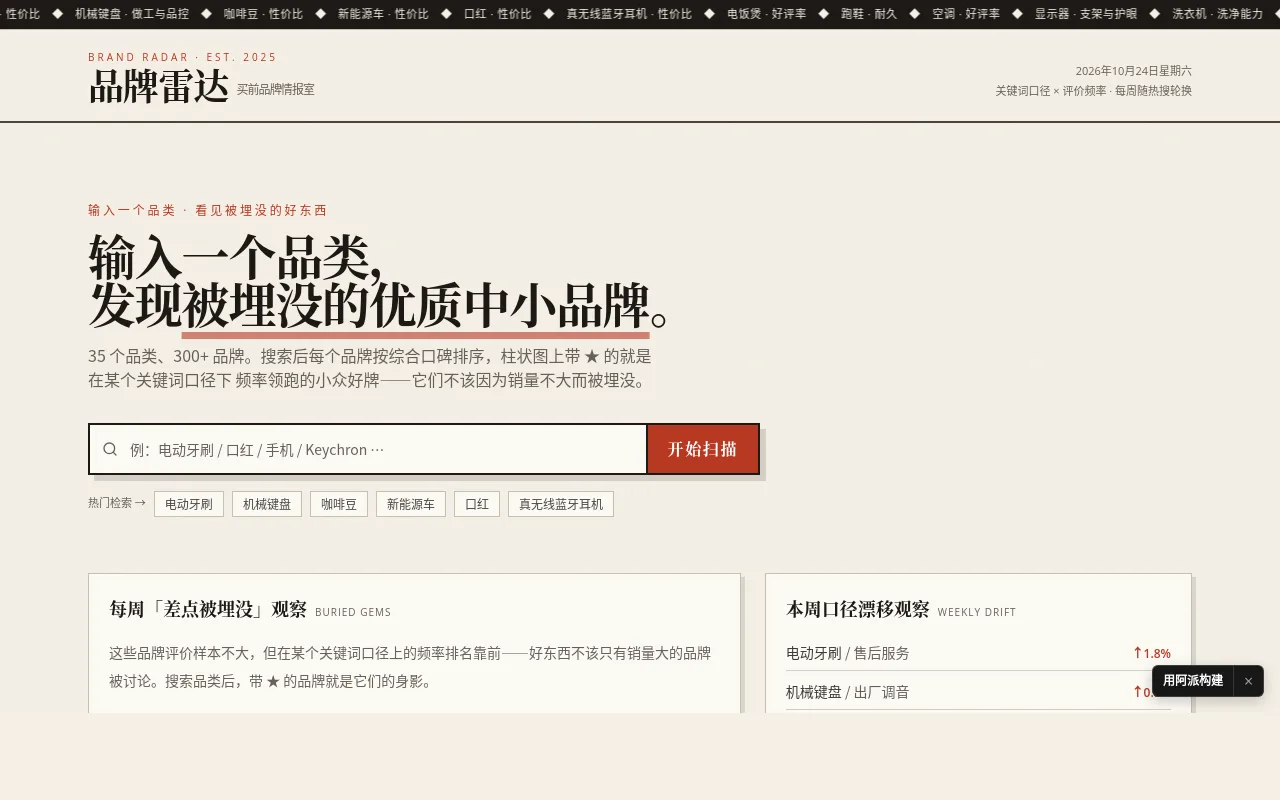Image resolution: width=1280 pixels, height=800 pixels.
Task: Select the 新能源车 hot search chip
Action: point(411,504)
